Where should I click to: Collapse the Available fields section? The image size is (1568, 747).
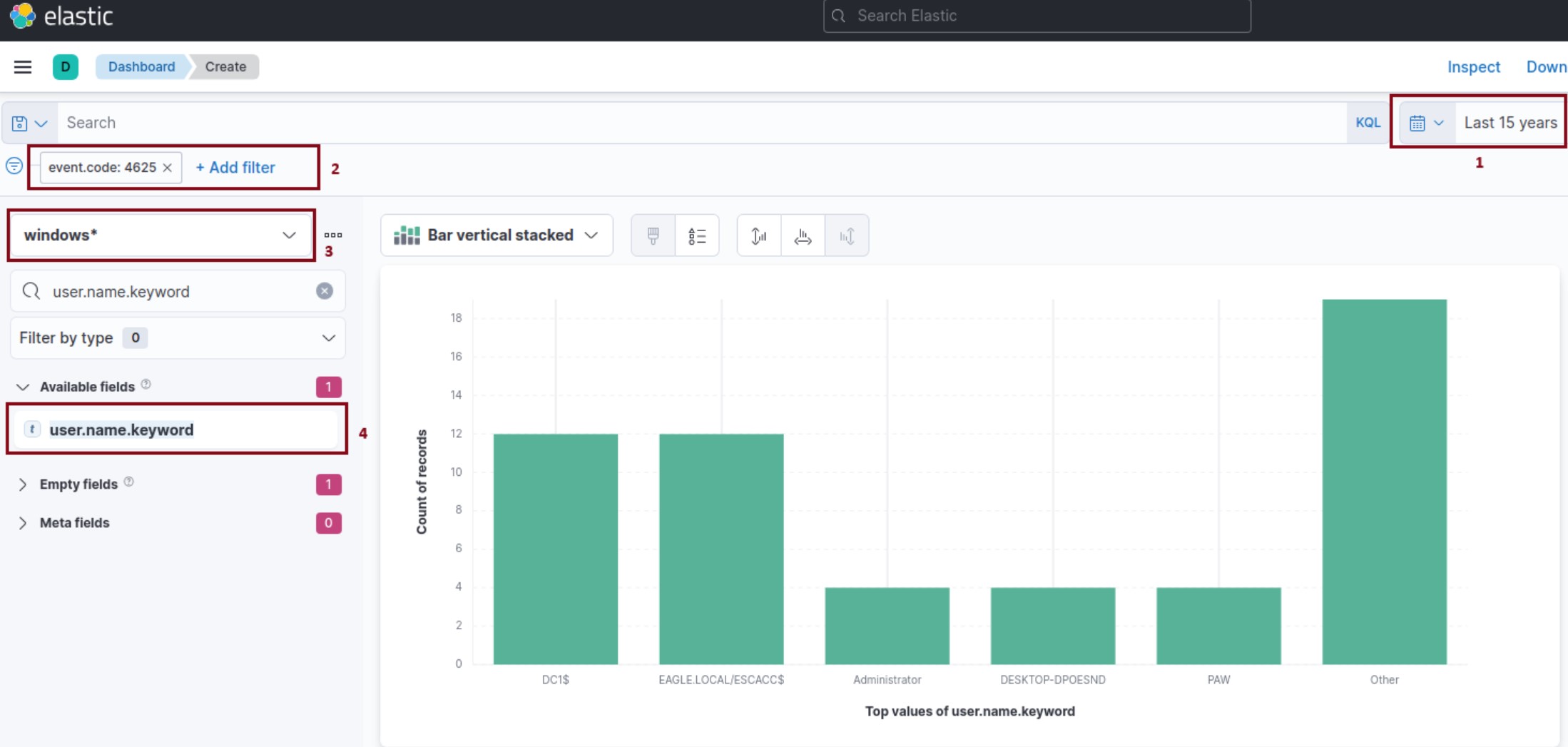pyautogui.click(x=23, y=387)
